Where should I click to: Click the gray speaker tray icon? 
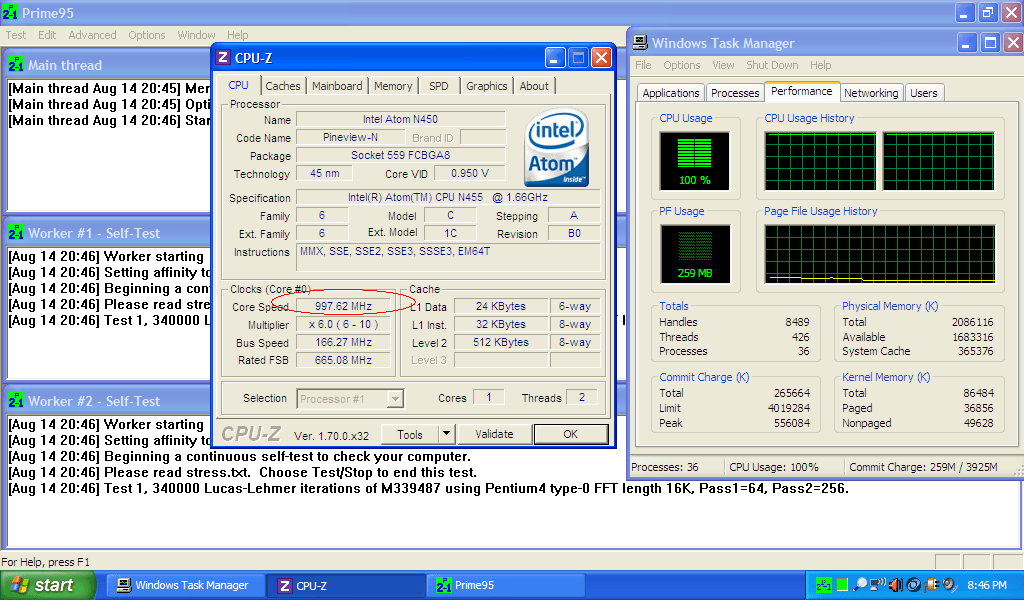tap(949, 584)
